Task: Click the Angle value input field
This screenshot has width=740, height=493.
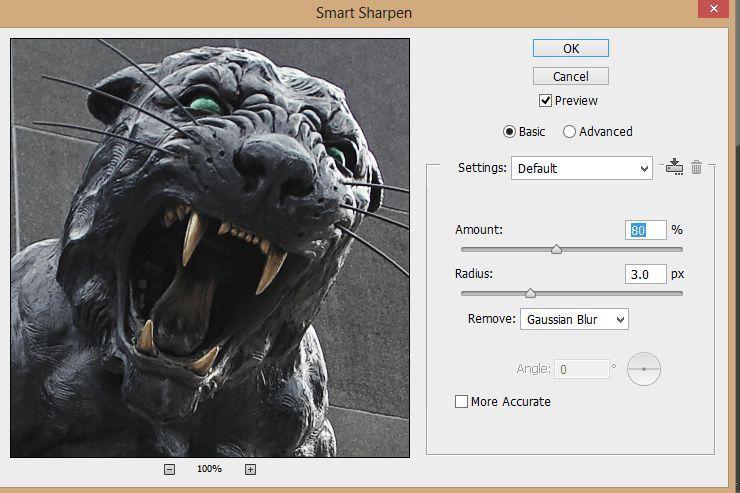Action: (582, 369)
